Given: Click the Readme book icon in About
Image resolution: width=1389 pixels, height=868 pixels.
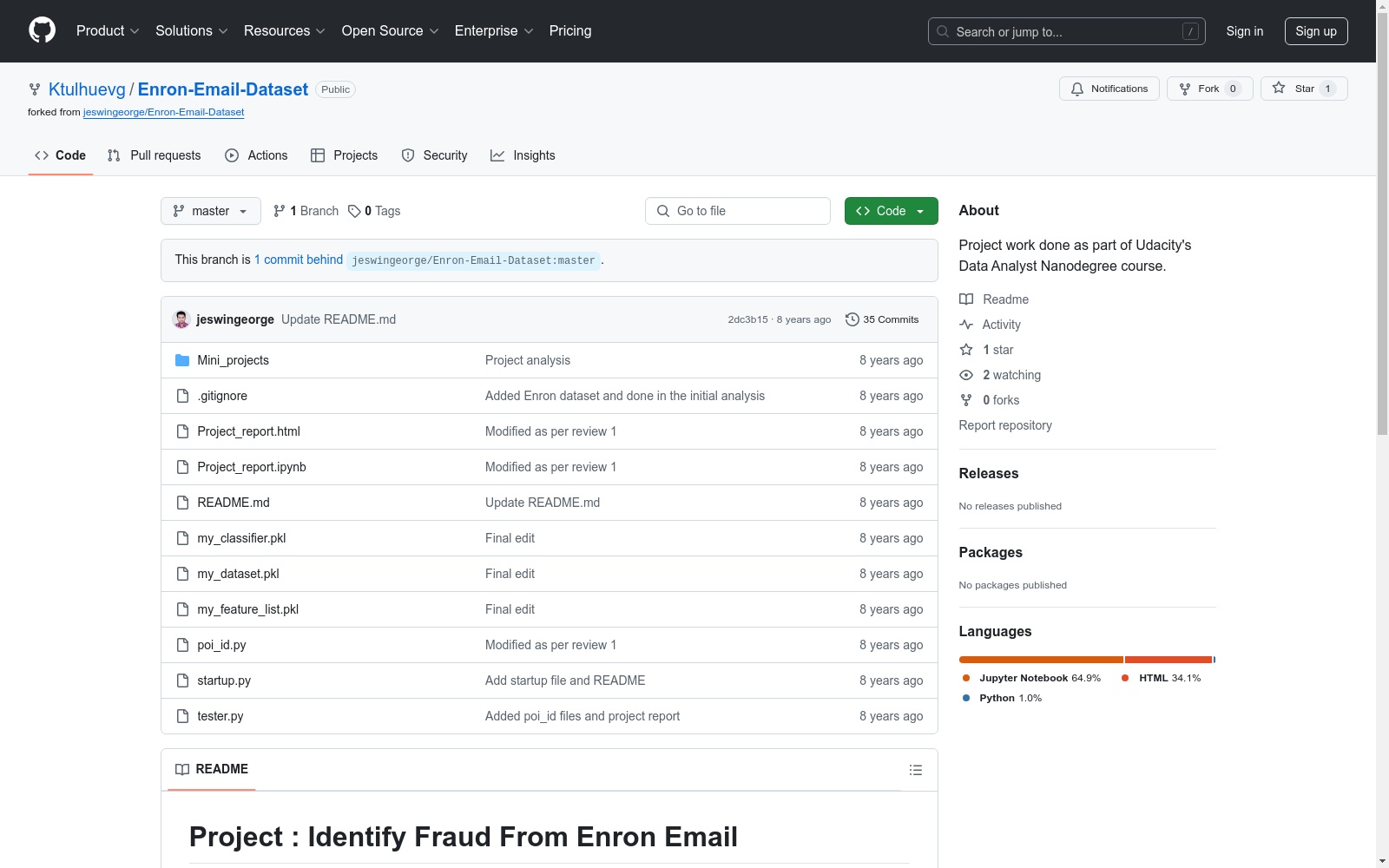Looking at the screenshot, I should (x=966, y=299).
